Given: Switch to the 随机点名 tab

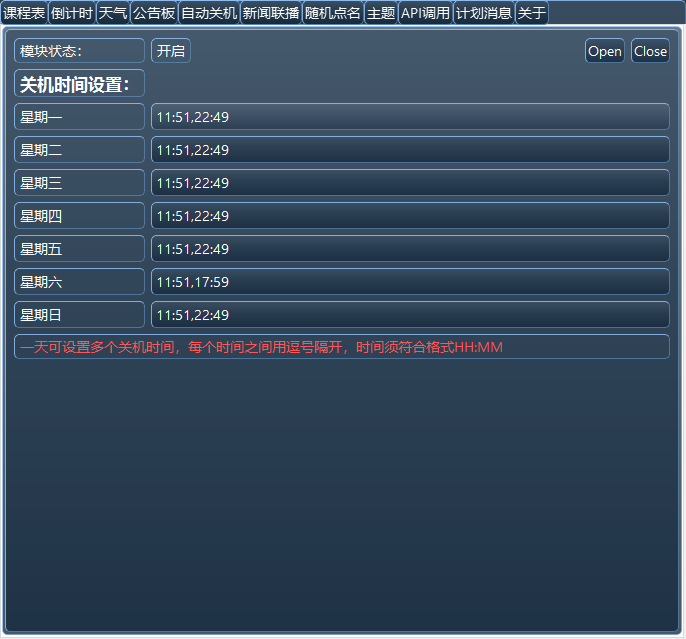Looking at the screenshot, I should pyautogui.click(x=332, y=13).
